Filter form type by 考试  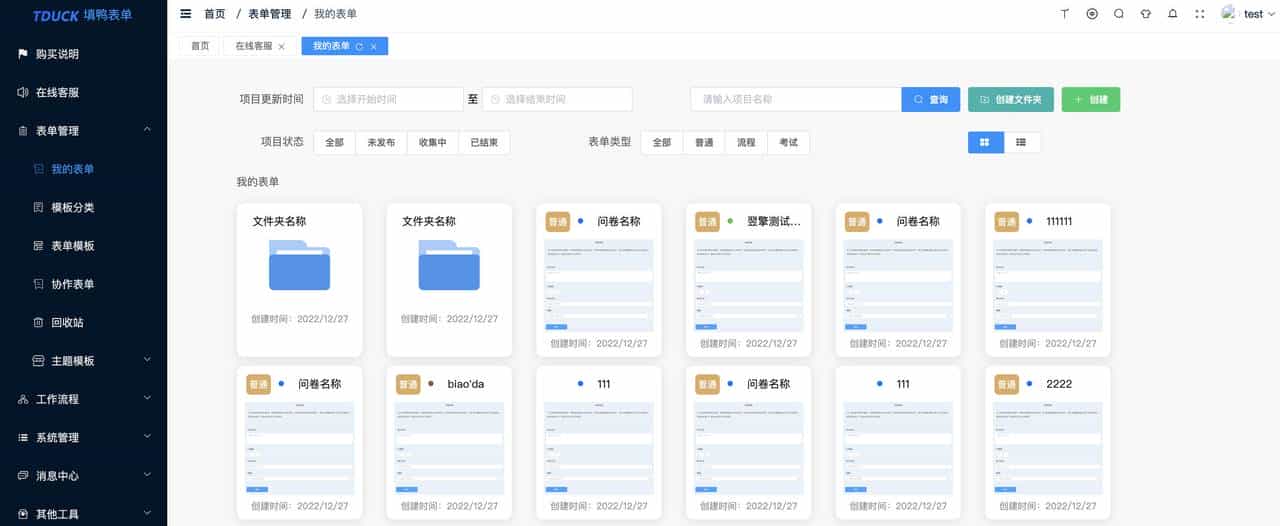(x=788, y=143)
